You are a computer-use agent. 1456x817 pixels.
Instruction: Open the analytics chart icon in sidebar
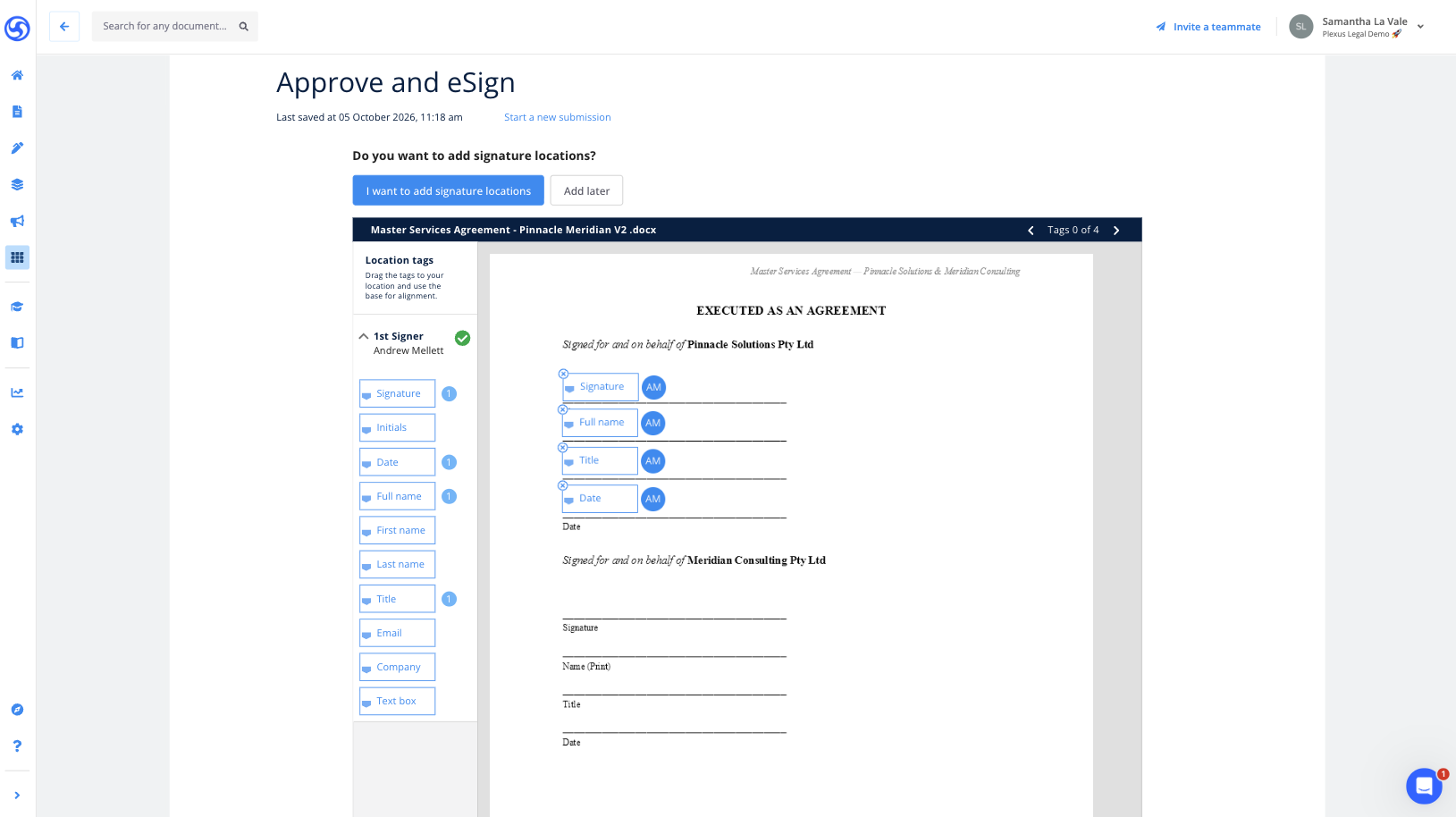point(17,392)
